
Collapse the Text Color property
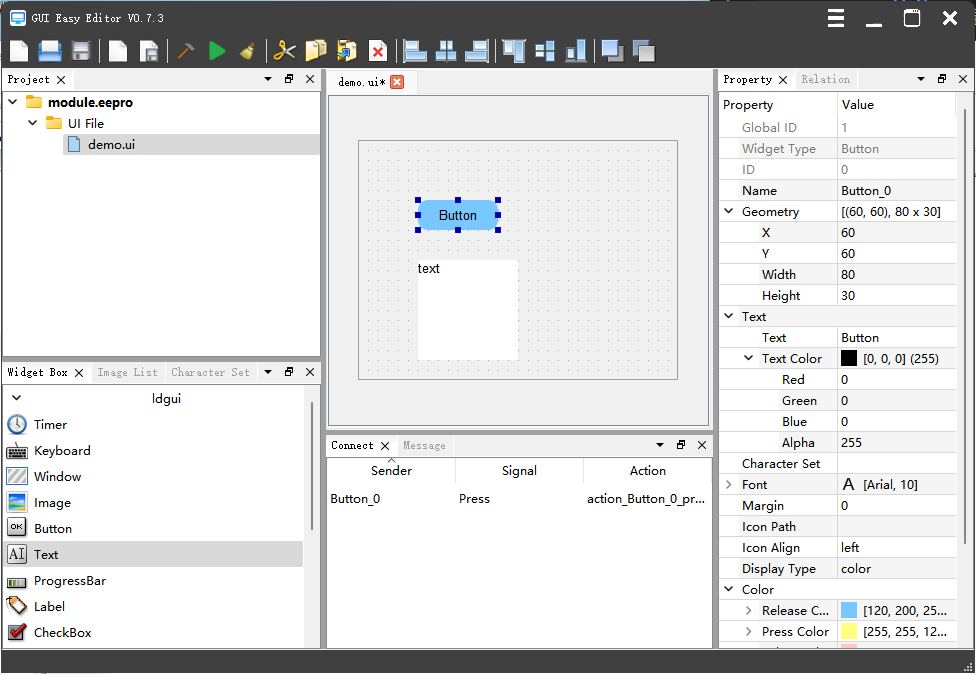(749, 358)
